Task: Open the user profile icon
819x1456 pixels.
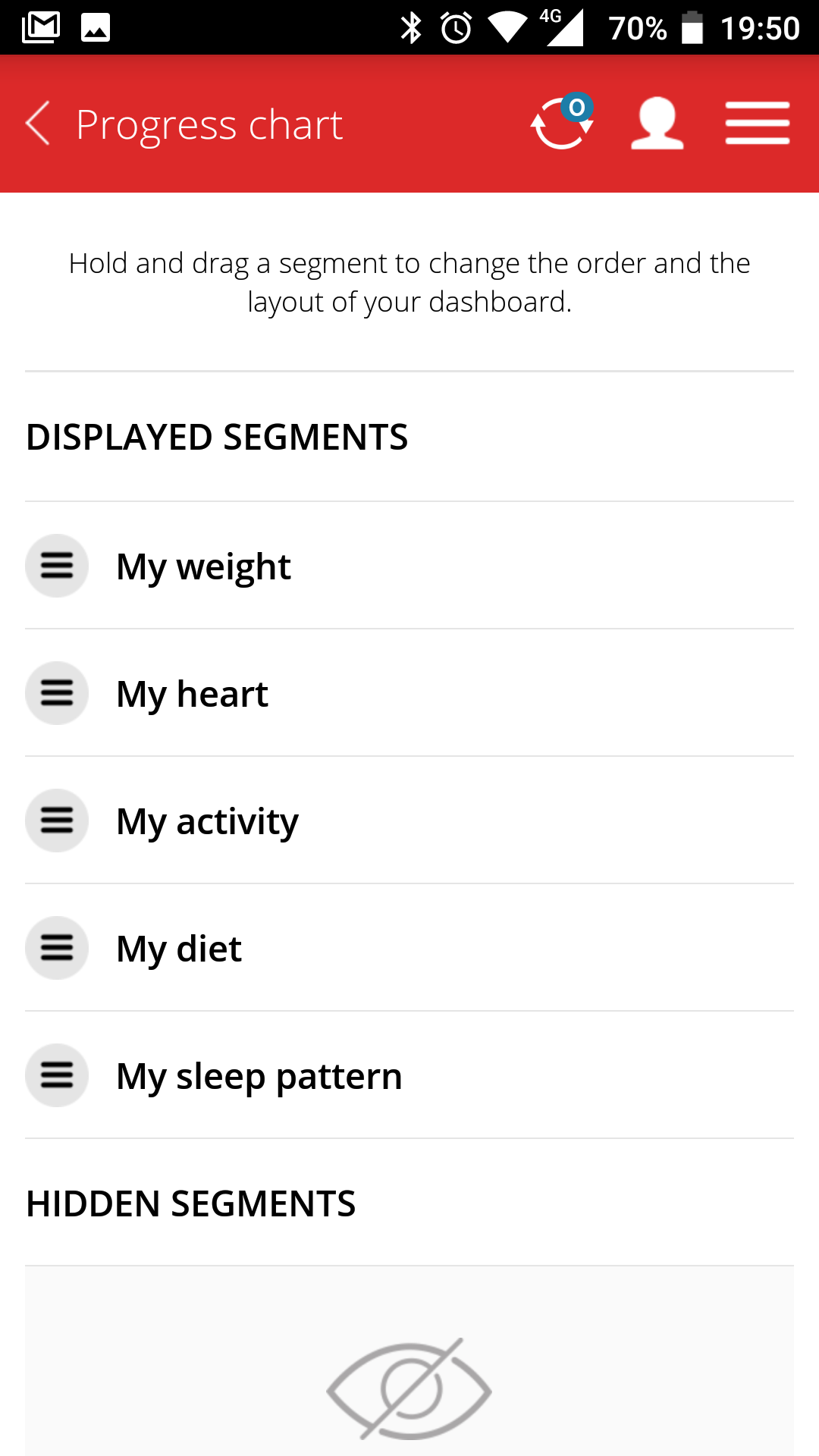Action: 657,124
